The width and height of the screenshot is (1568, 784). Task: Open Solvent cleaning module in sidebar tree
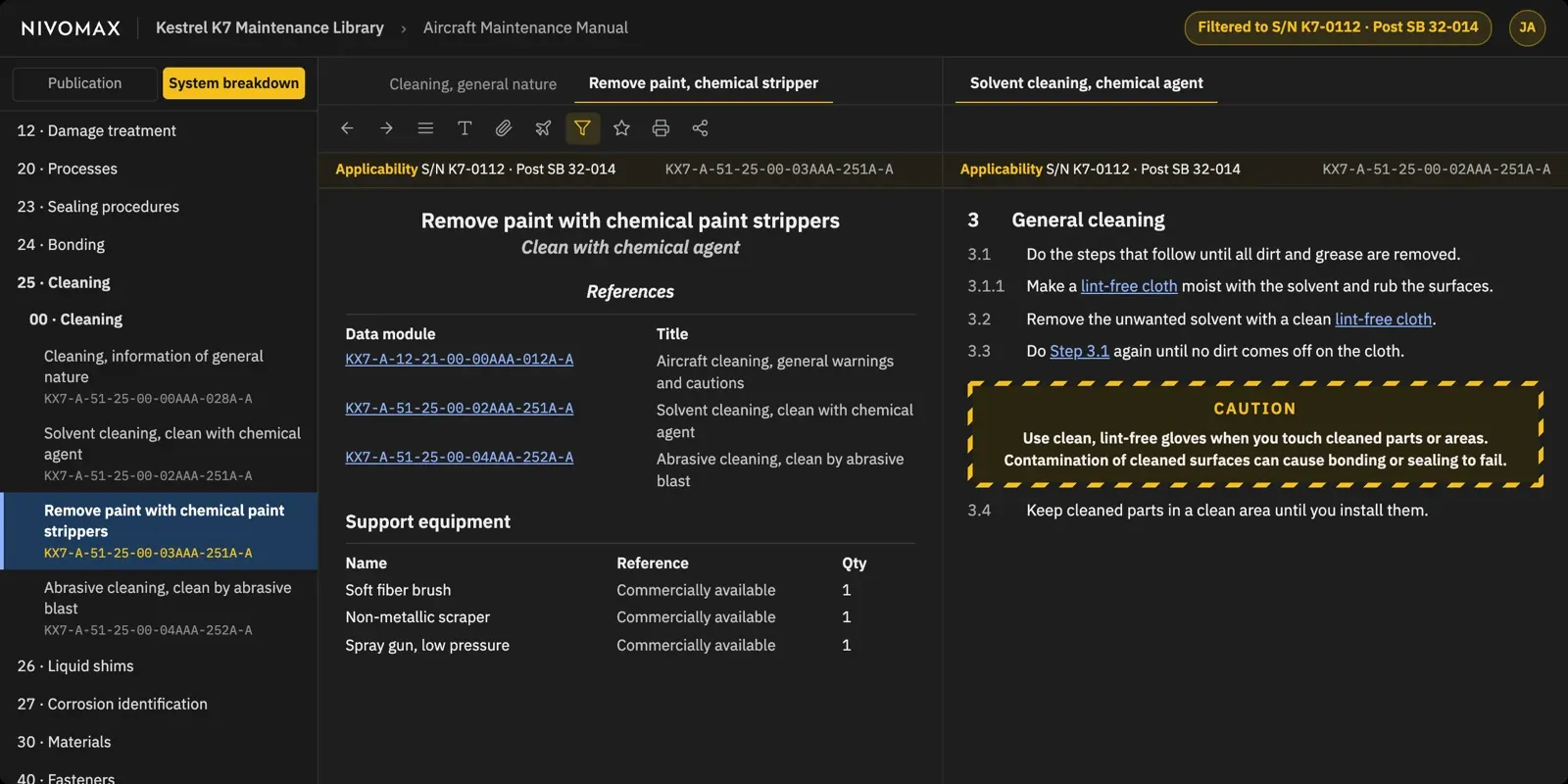click(159, 454)
